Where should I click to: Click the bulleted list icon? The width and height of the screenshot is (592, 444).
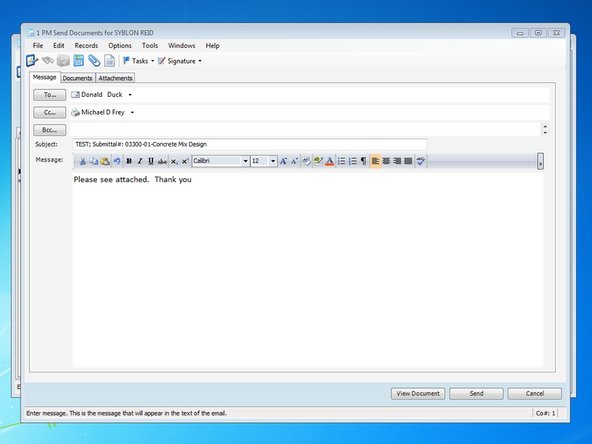[341, 161]
